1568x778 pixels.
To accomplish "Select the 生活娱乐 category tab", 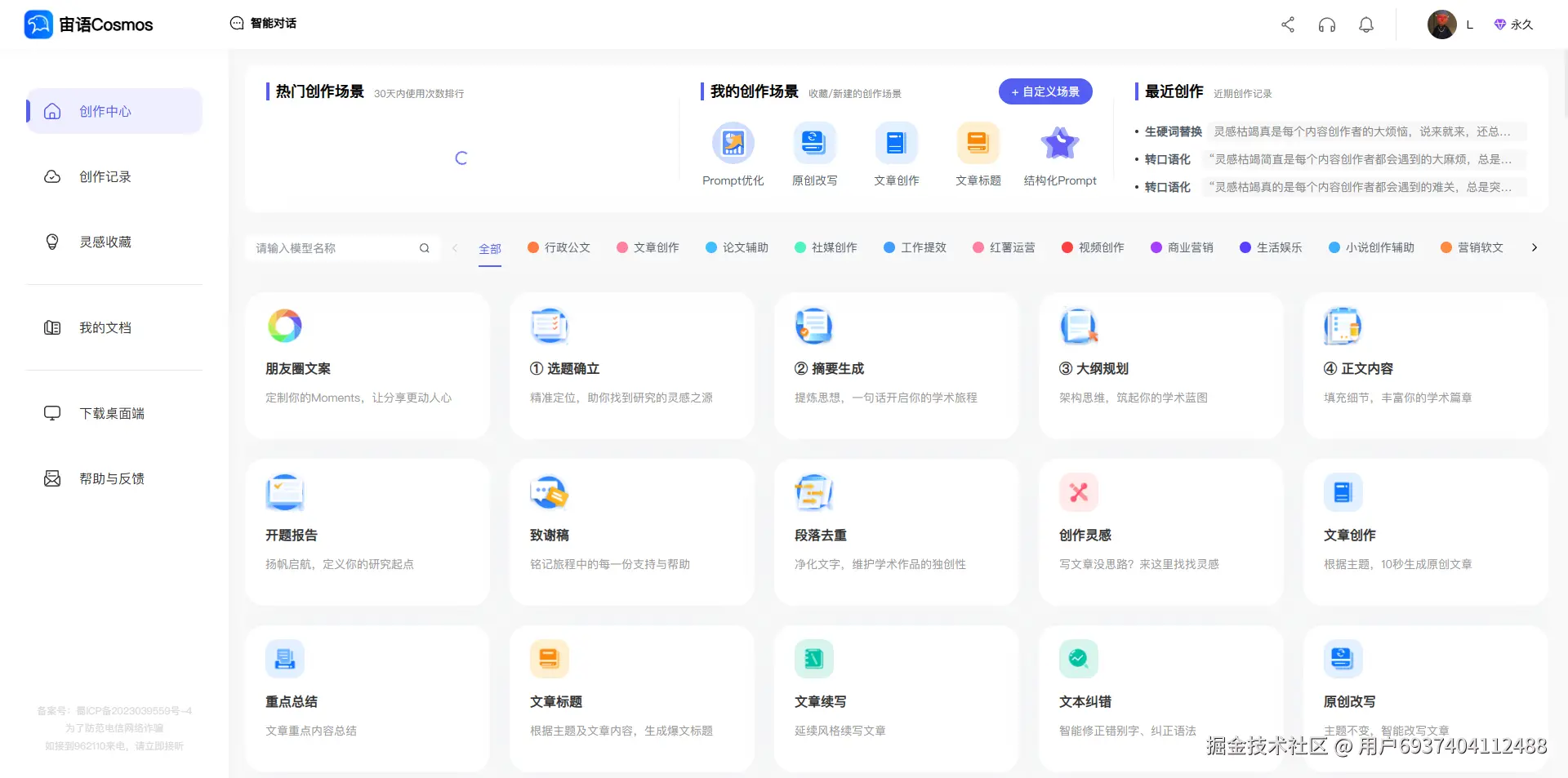I will coord(1272,247).
